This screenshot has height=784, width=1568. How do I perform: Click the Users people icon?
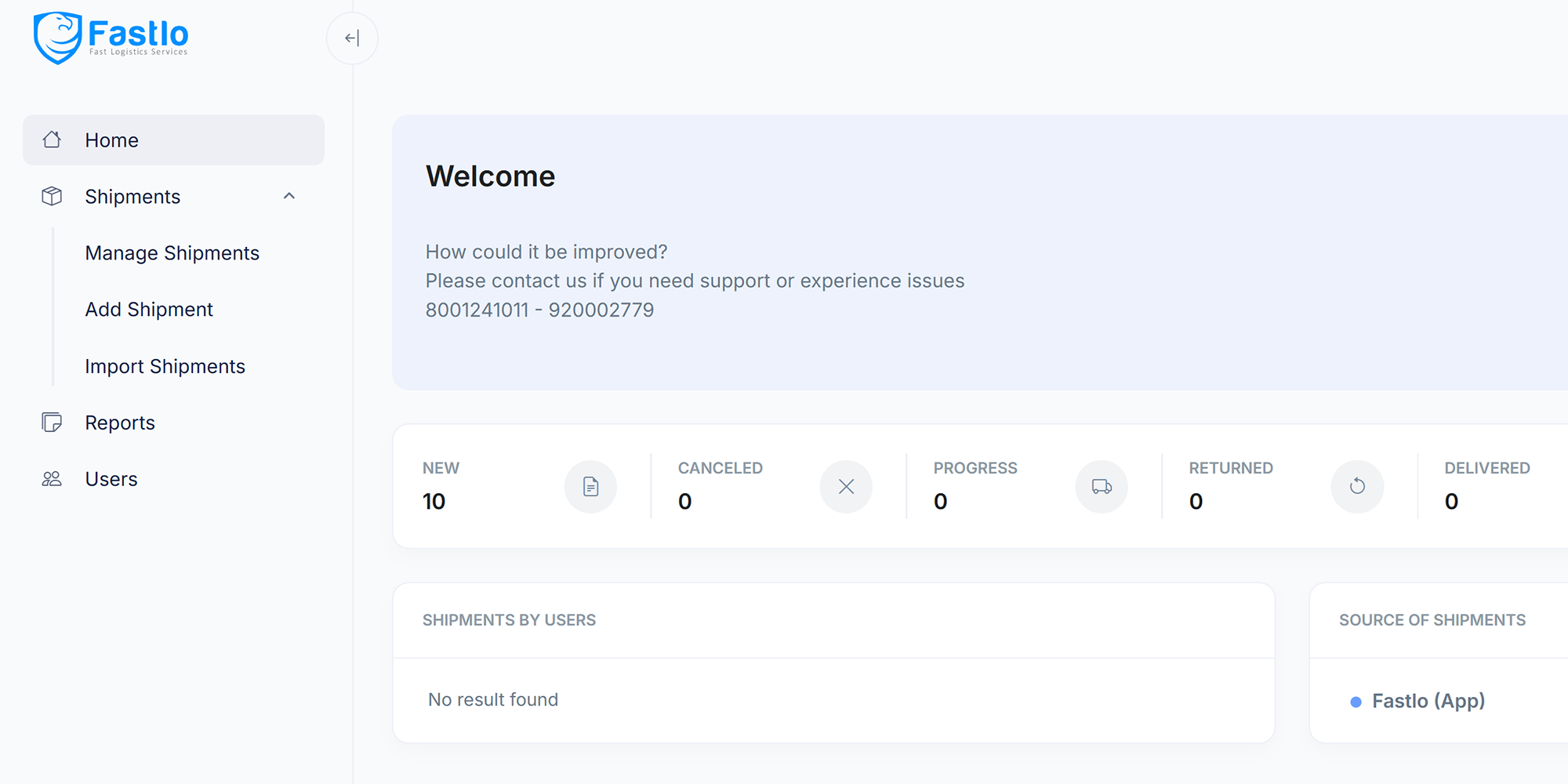[x=52, y=479]
